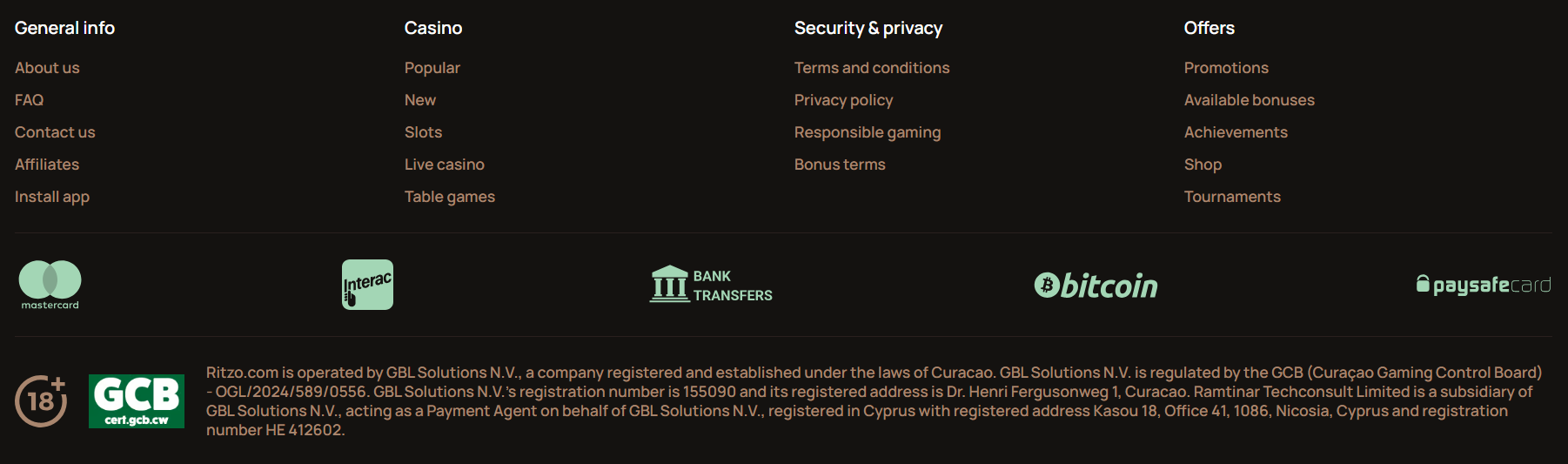
Task: Click the Install app link
Action: pyautogui.click(x=52, y=197)
